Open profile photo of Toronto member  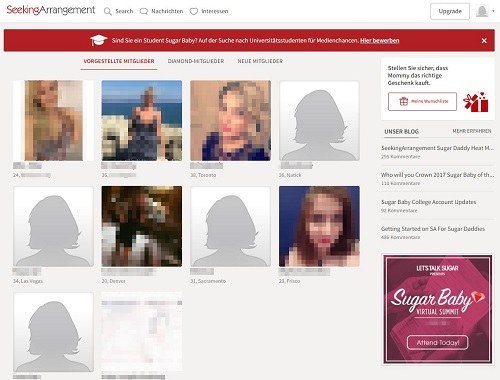(x=230, y=120)
